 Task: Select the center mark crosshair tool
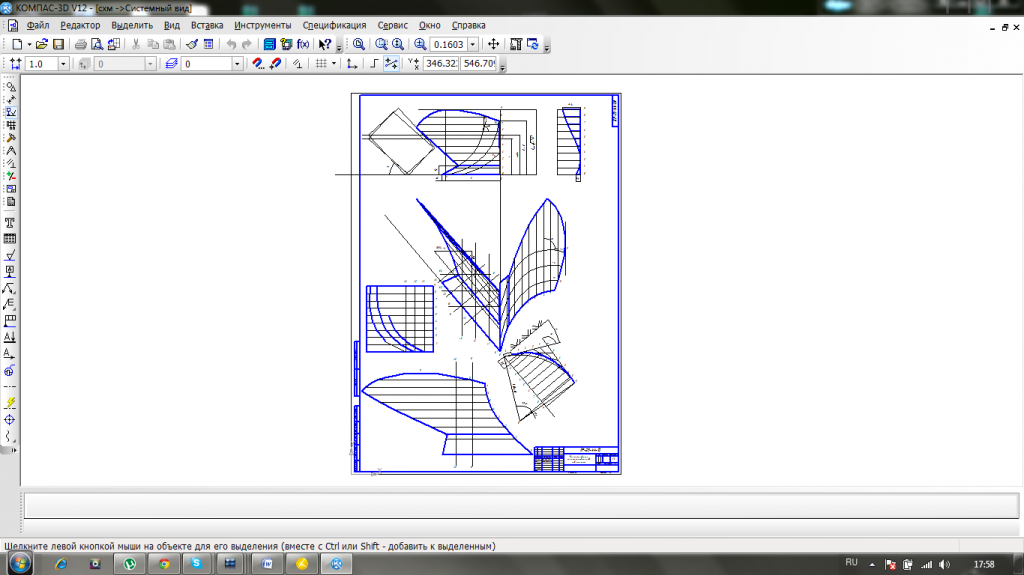(10, 420)
